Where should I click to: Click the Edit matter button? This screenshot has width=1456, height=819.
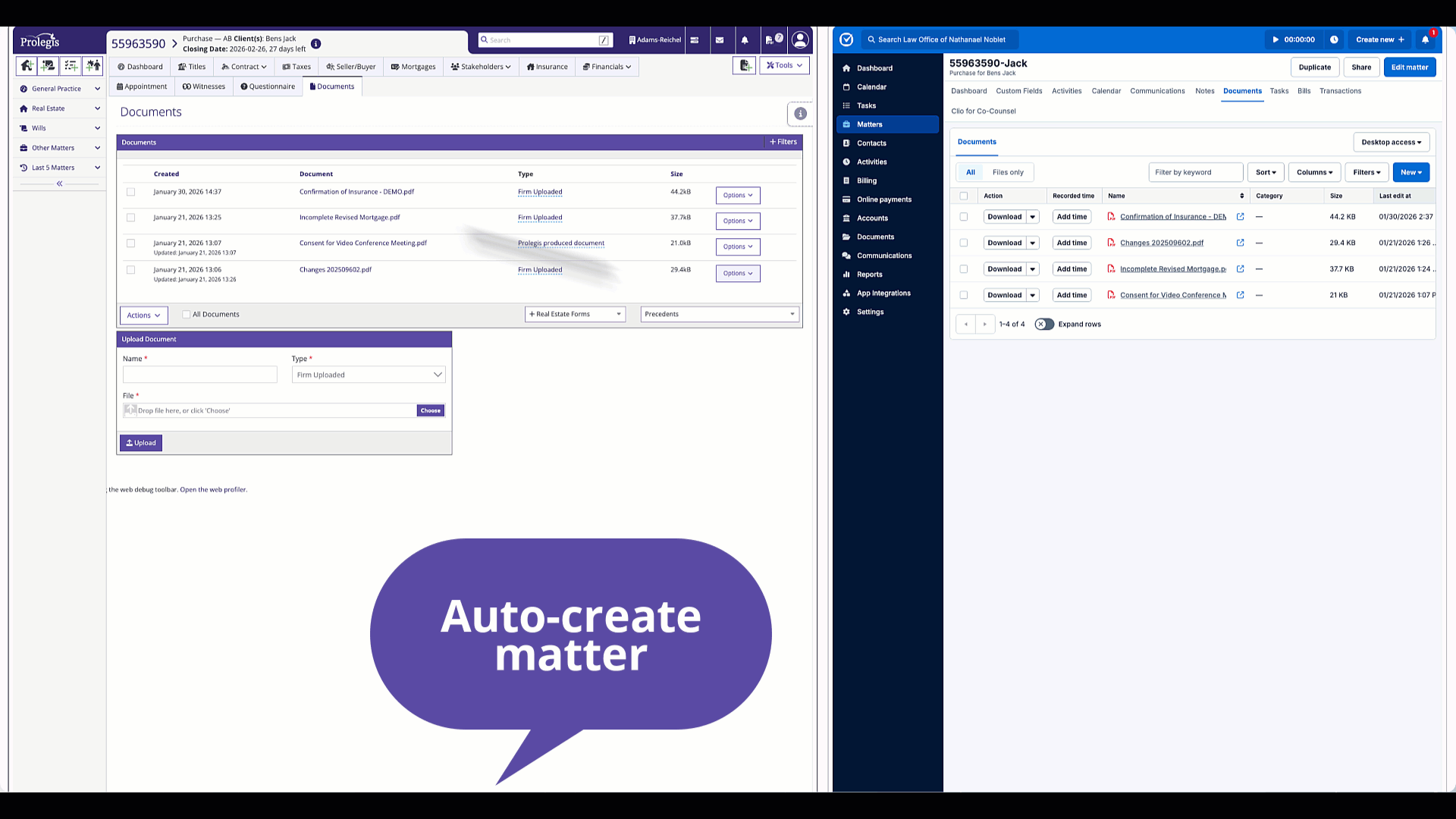[x=1409, y=67]
